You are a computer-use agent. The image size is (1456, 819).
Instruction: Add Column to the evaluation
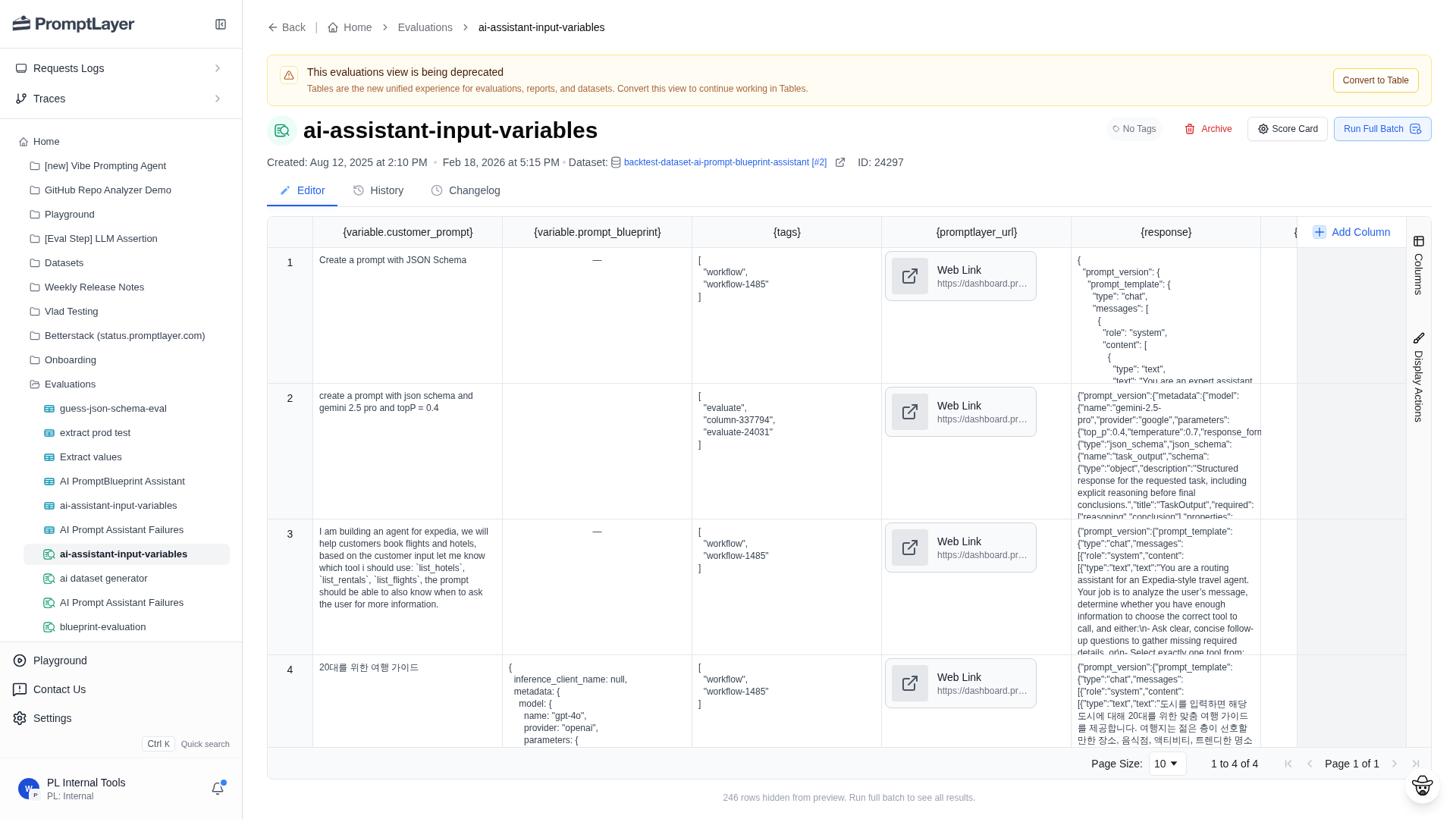1351,232
